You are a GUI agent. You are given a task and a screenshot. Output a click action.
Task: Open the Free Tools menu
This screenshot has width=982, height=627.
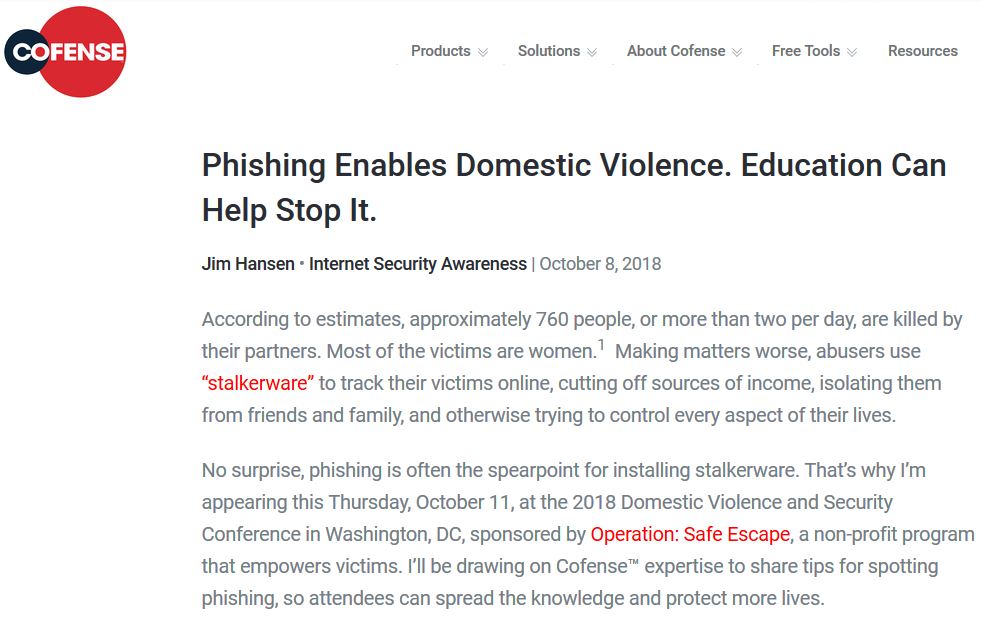click(805, 51)
